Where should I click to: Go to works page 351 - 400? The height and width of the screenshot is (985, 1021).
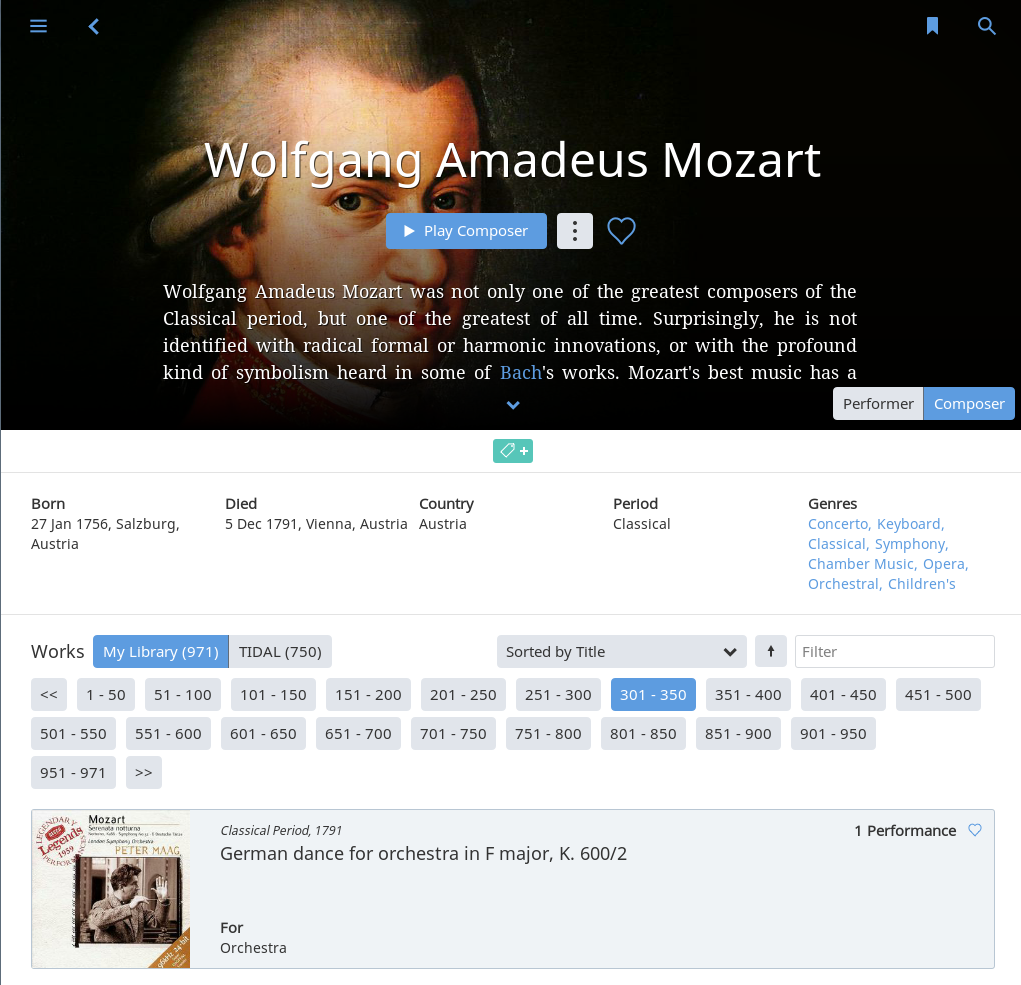click(748, 695)
